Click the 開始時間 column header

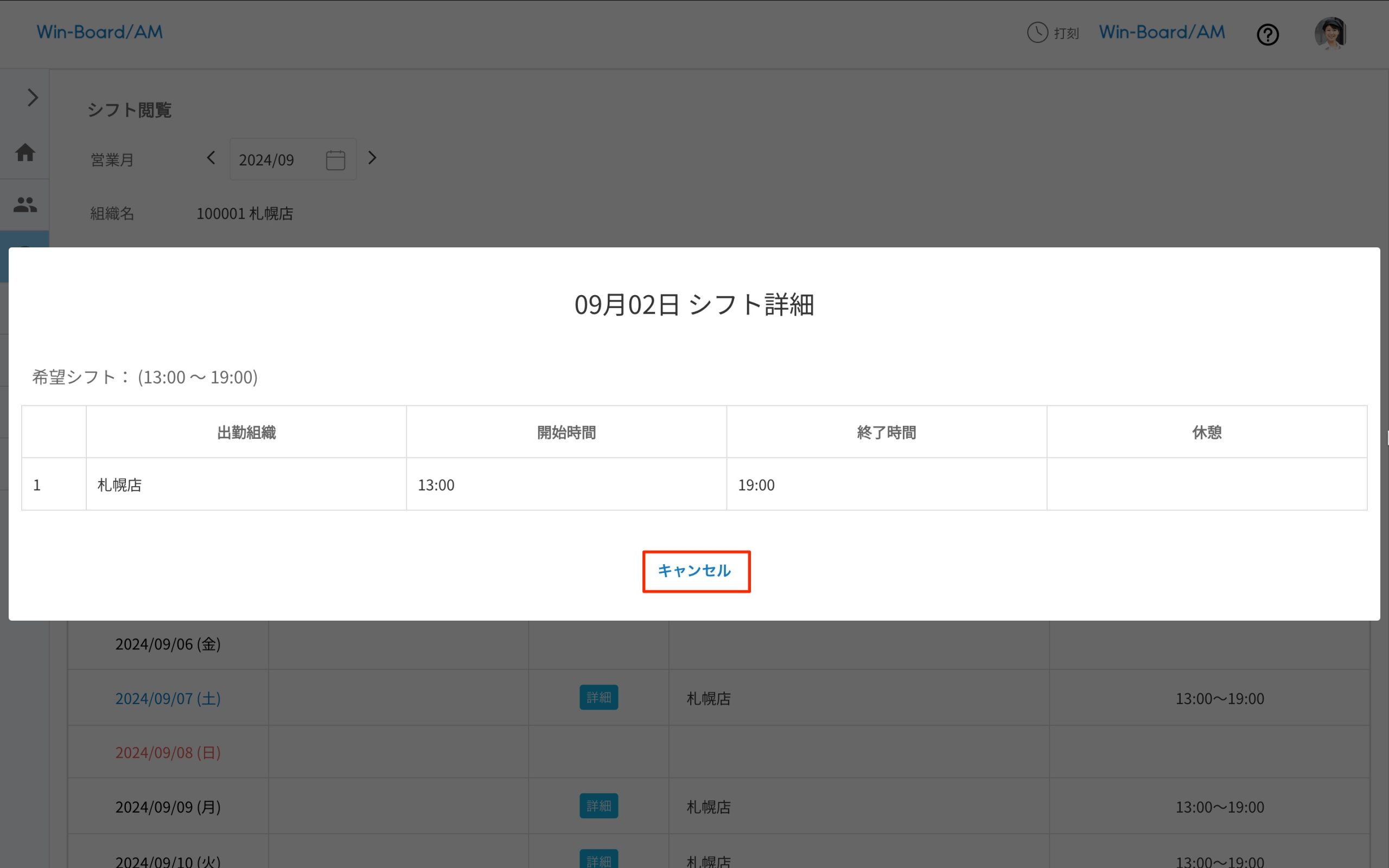565,432
